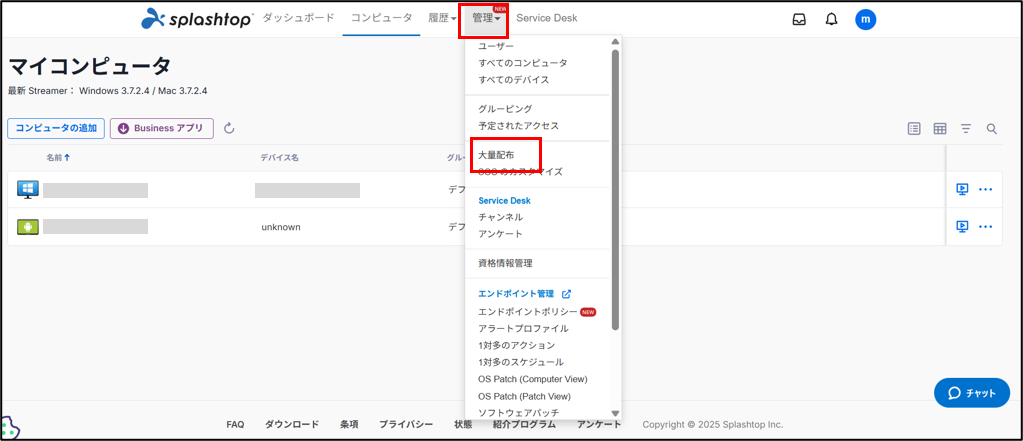This screenshot has width=1023, height=441.
Task: Download the Business アプリ
Action: [x=161, y=129]
